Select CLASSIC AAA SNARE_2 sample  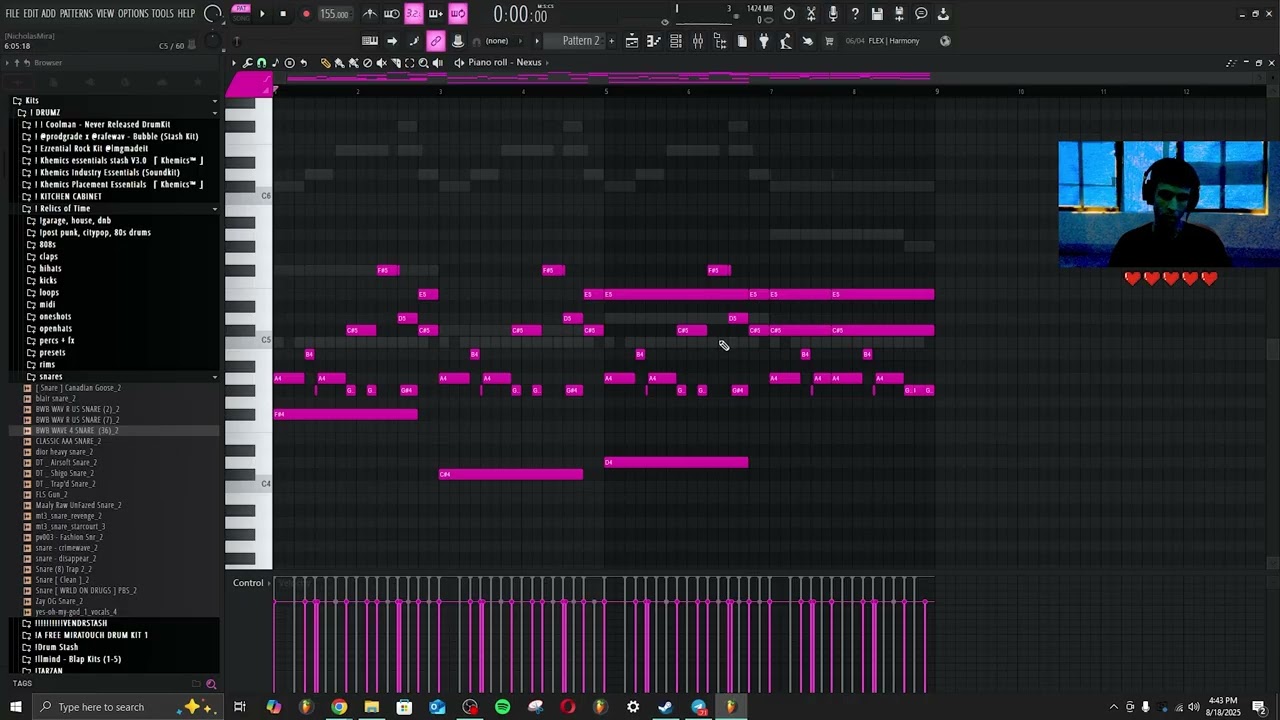(68, 441)
